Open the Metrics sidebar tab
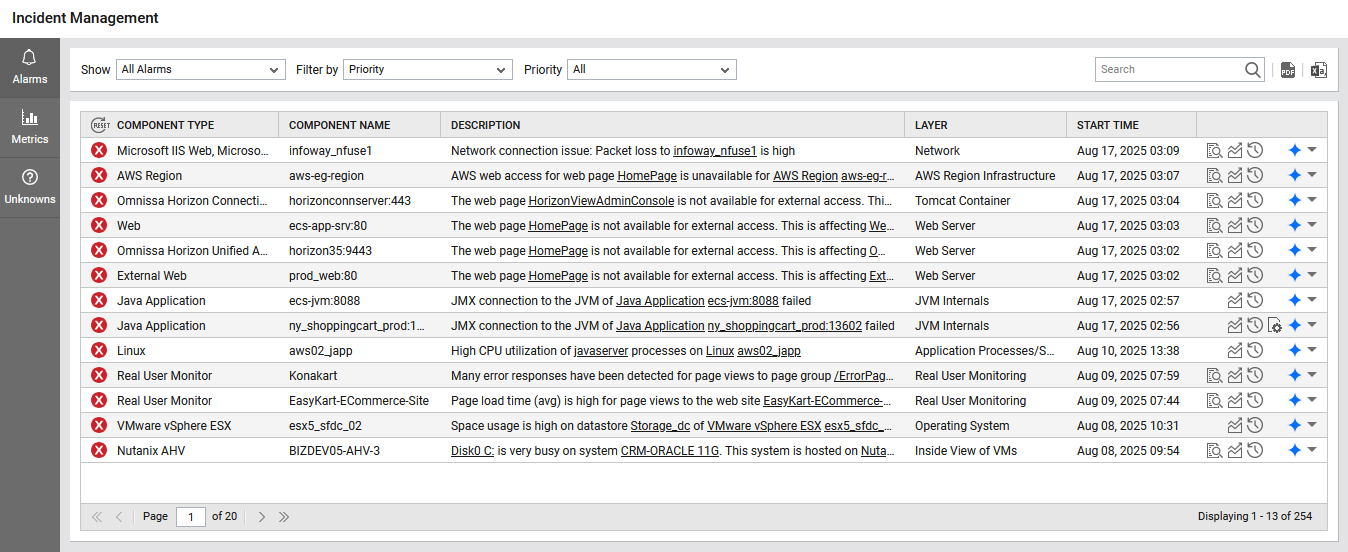 coord(30,127)
